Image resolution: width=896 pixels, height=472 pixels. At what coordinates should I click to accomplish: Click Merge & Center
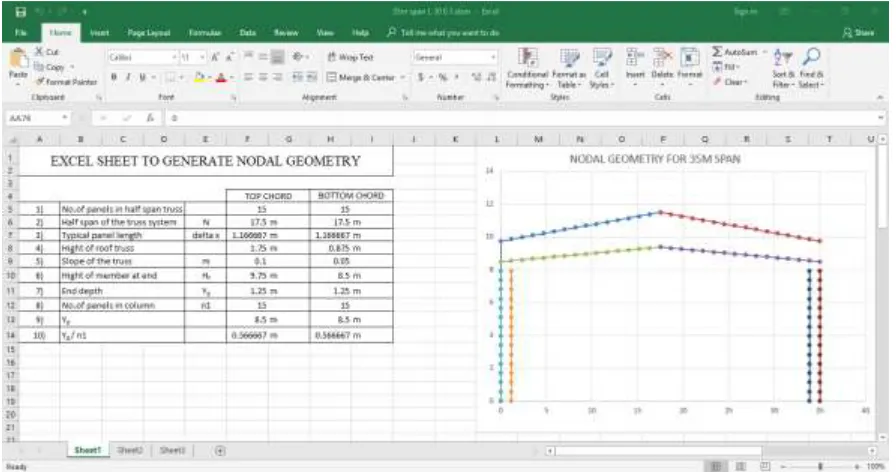tap(362, 77)
